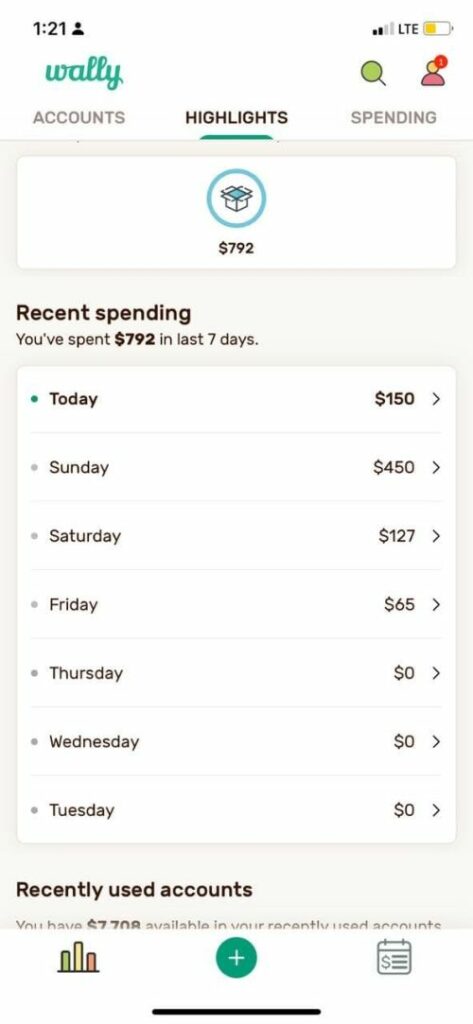Tap the green search magnifier icon
The height and width of the screenshot is (1024, 473).
[x=373, y=73]
